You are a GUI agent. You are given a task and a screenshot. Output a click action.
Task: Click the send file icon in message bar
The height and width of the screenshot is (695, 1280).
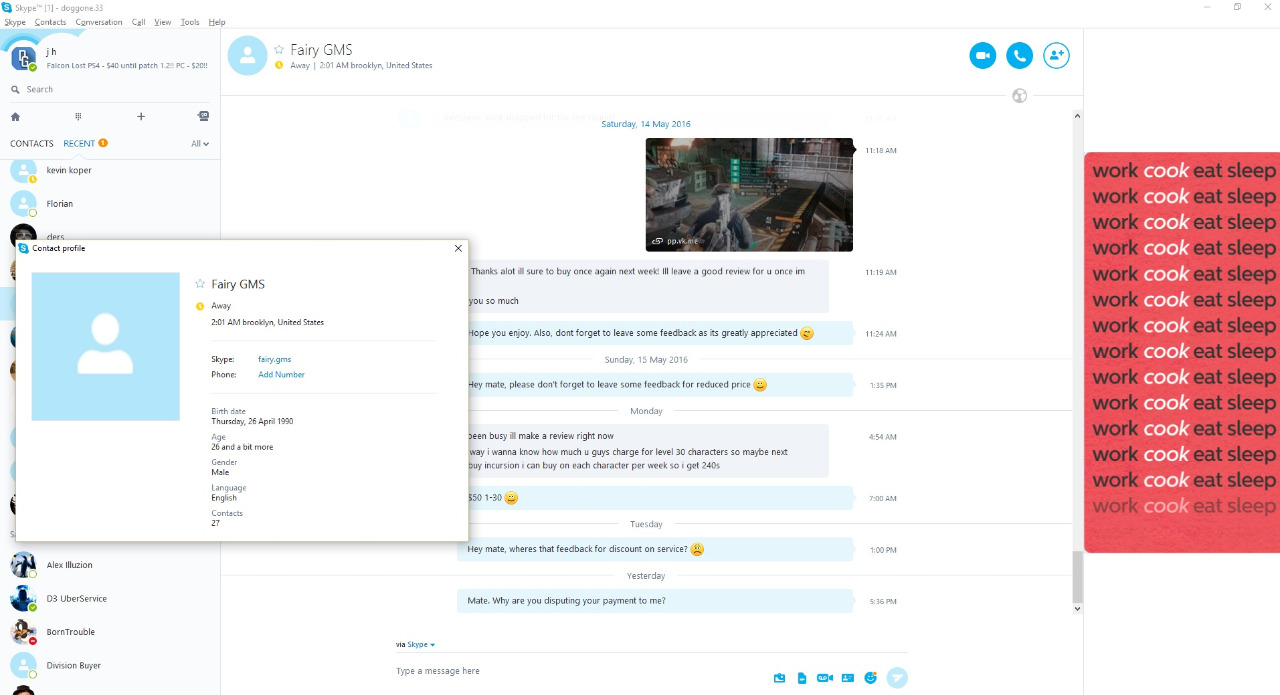[x=802, y=678]
